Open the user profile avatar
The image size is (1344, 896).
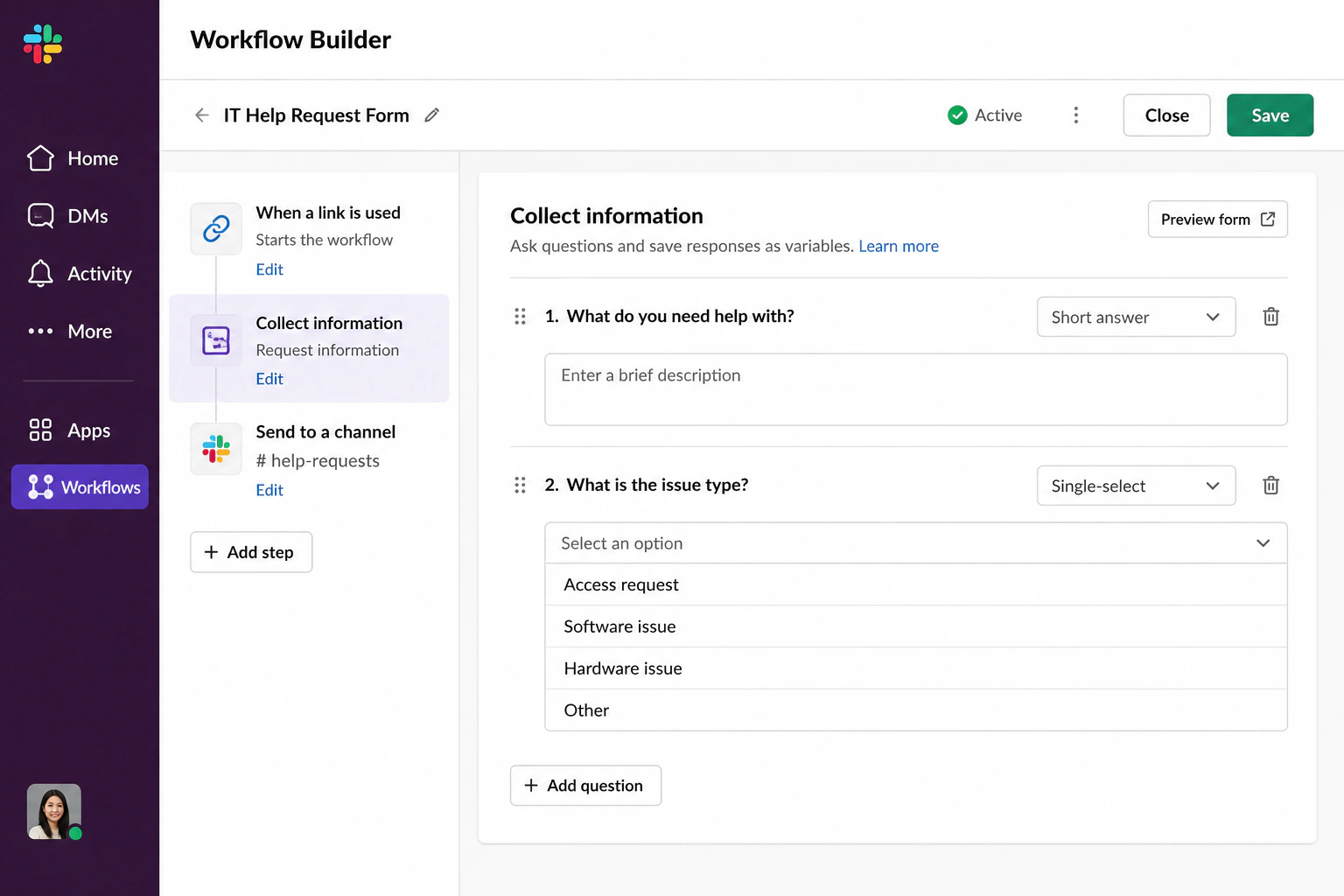pos(54,811)
